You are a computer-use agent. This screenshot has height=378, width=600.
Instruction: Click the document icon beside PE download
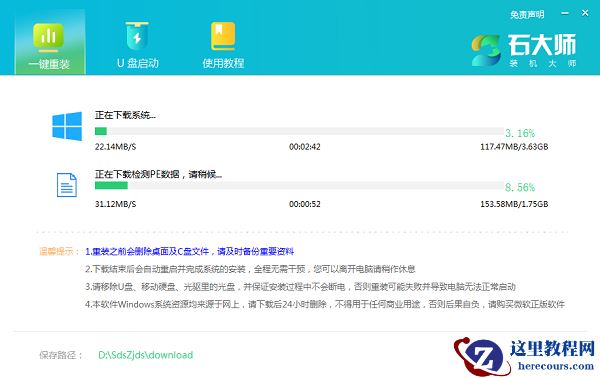coord(67,185)
